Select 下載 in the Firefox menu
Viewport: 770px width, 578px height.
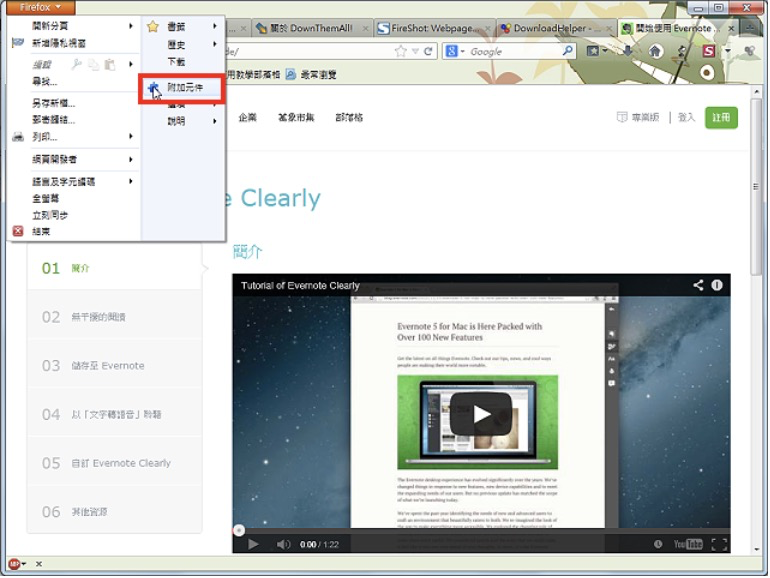tap(176, 62)
